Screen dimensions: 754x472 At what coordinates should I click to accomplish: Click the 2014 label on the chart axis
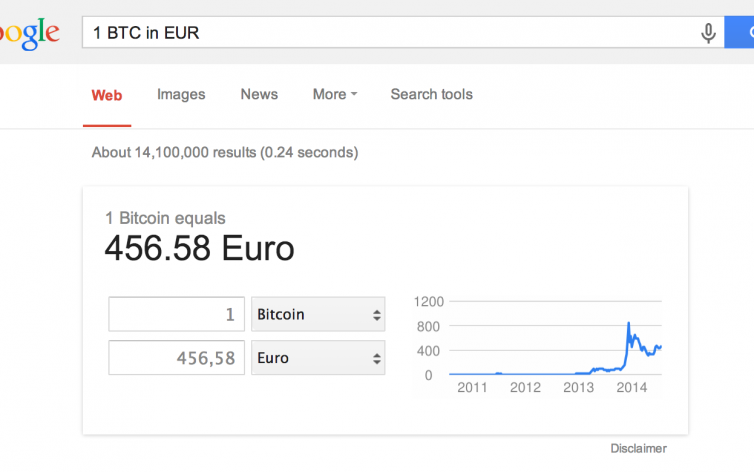coord(632,388)
